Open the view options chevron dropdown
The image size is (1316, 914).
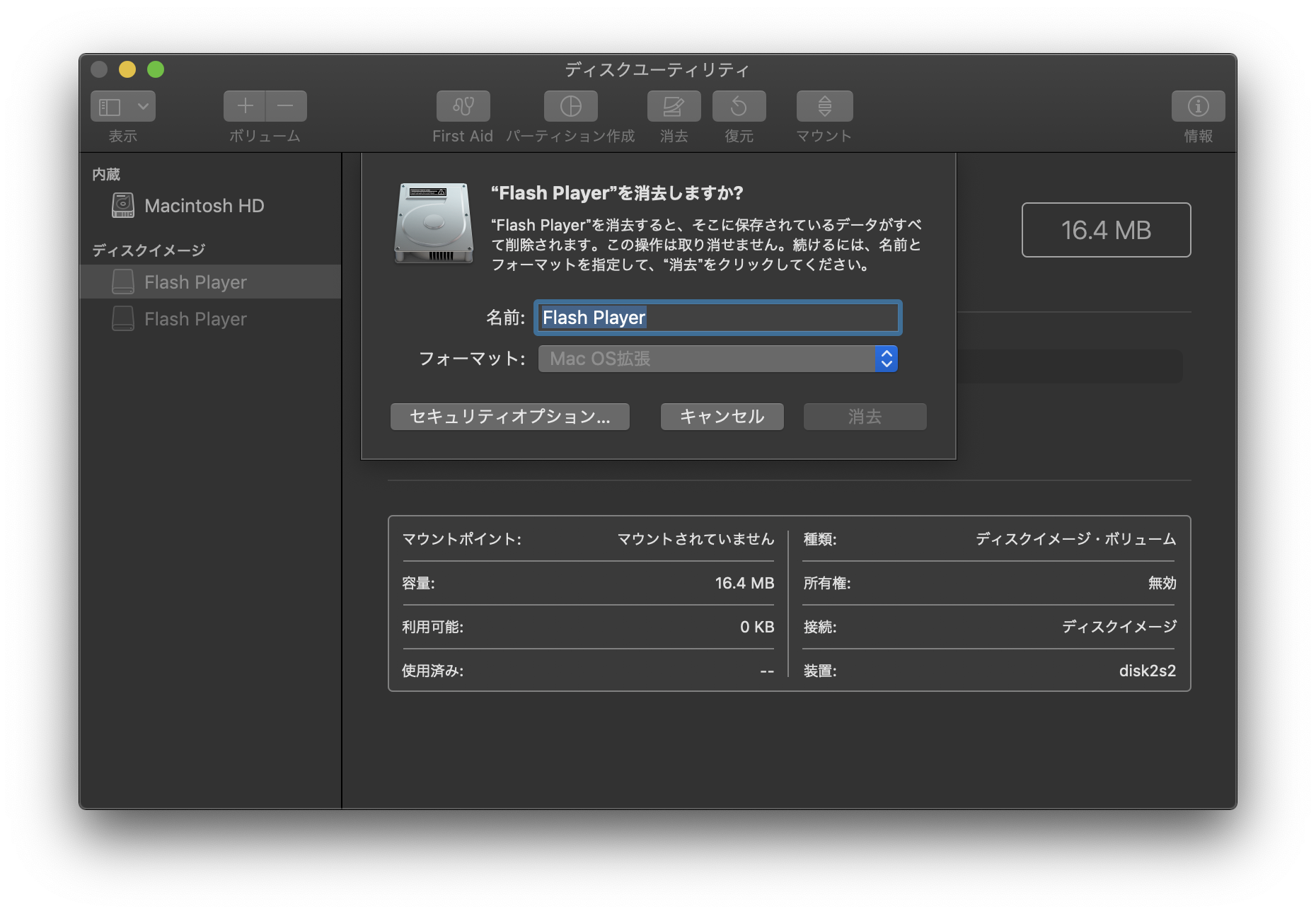pyautogui.click(x=143, y=107)
